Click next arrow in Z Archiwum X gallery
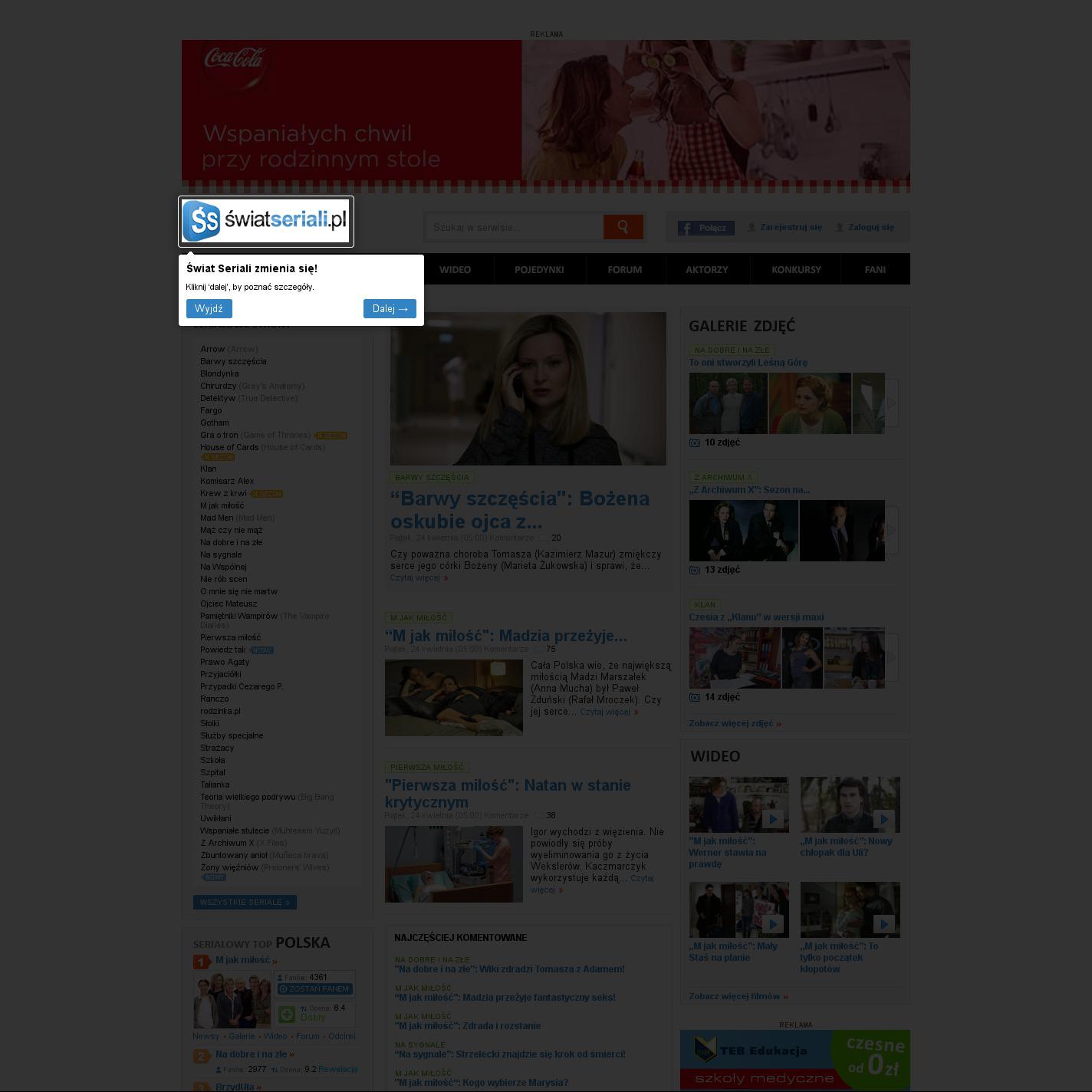 click(x=891, y=530)
